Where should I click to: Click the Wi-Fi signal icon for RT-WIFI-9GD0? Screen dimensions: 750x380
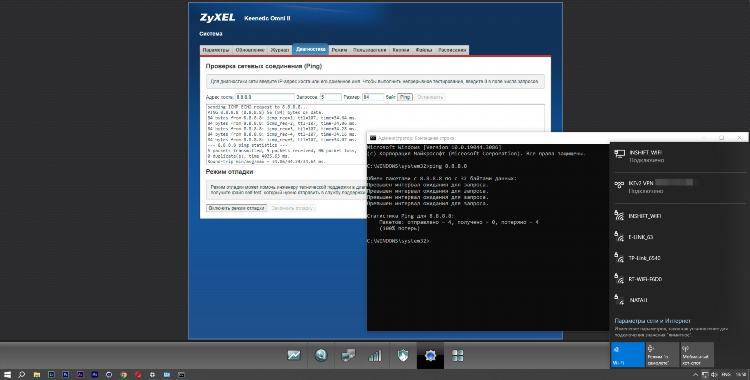pyautogui.click(x=619, y=279)
